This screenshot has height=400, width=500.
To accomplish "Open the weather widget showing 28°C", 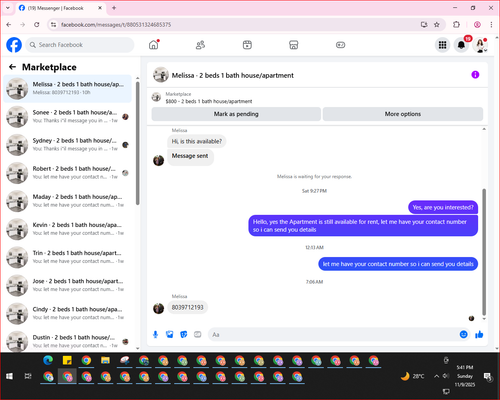I will (x=412, y=376).
